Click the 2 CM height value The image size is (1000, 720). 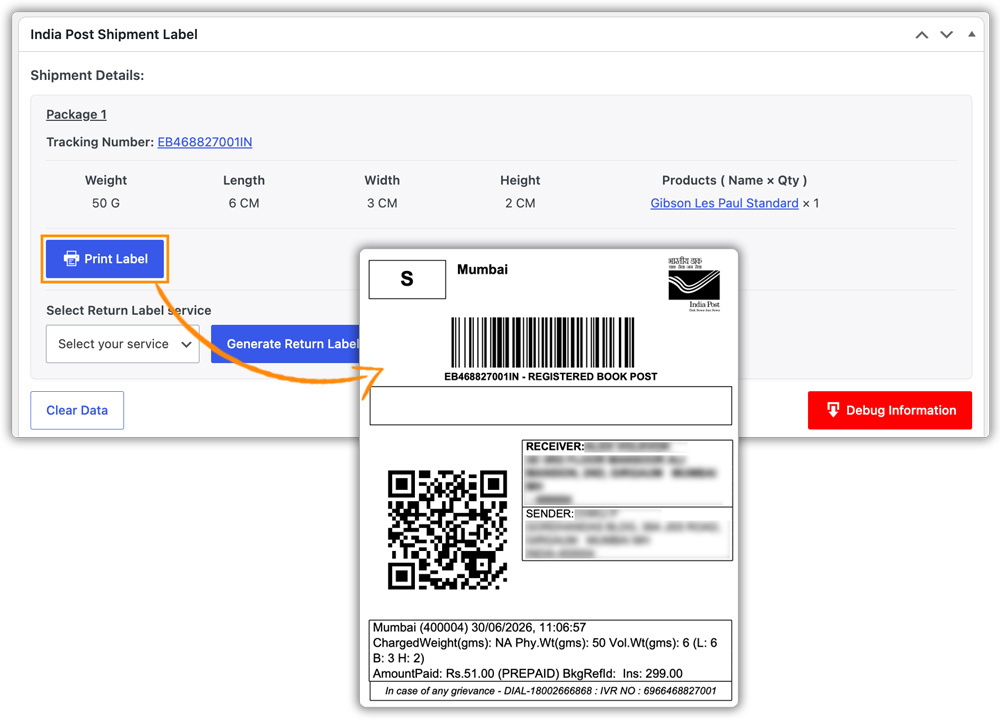[x=520, y=203]
